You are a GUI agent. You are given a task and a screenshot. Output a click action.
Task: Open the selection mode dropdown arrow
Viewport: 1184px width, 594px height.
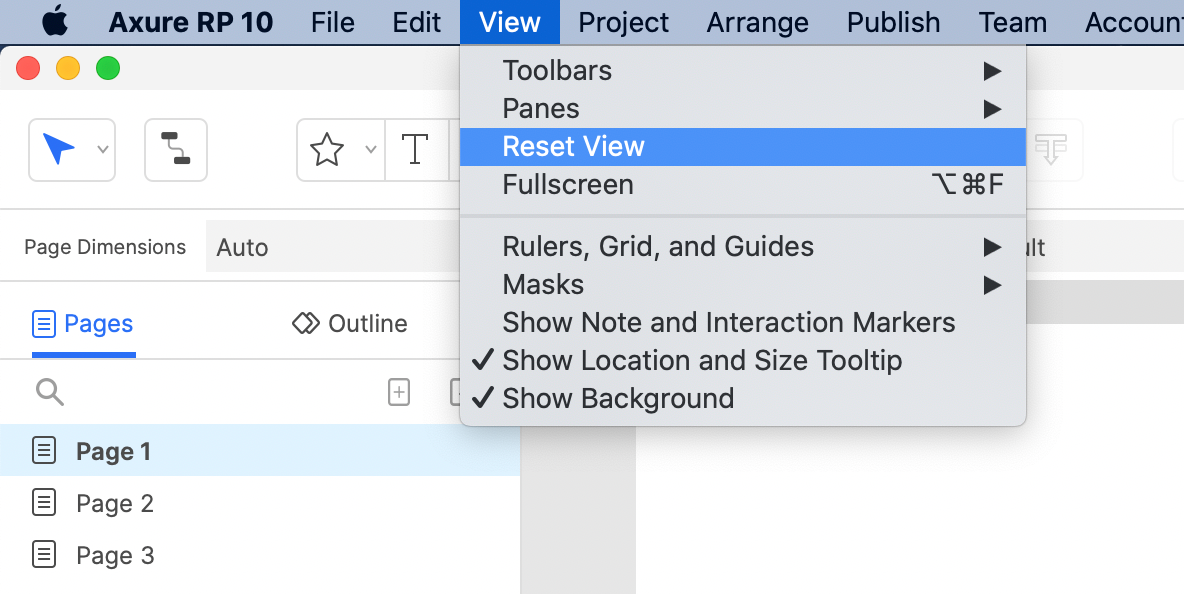point(102,150)
